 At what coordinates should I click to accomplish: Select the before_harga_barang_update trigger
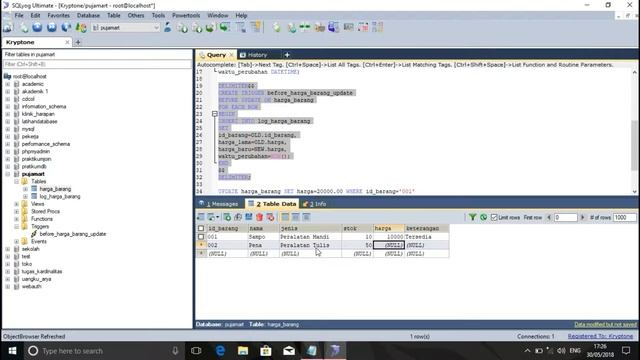[73, 234]
